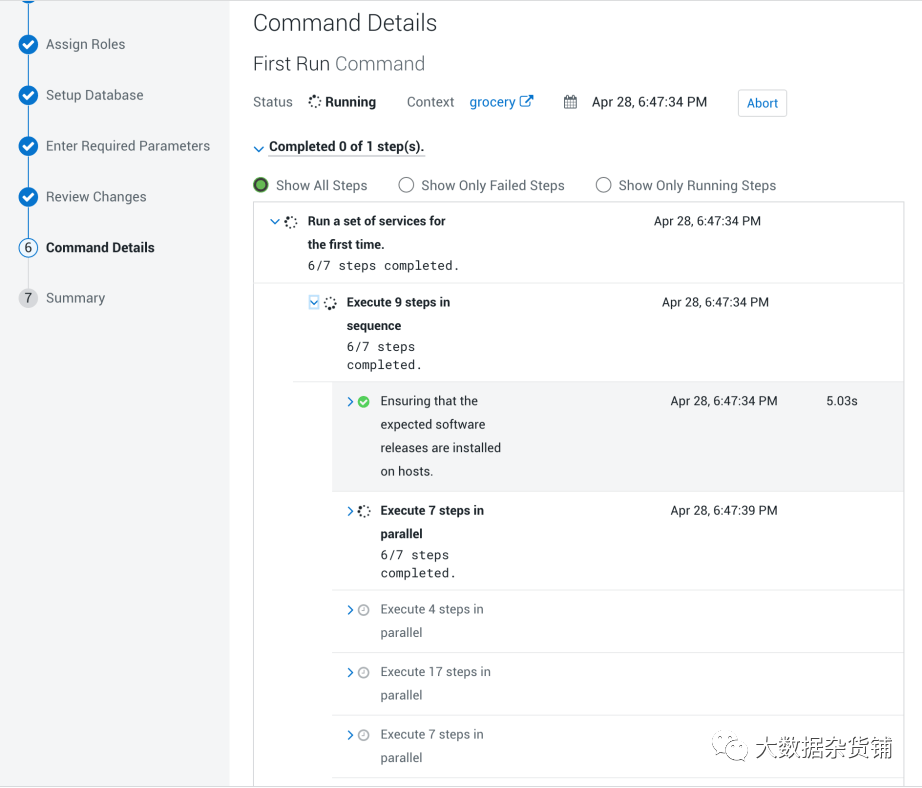
Task: Open the grocery context link
Action: [492, 102]
